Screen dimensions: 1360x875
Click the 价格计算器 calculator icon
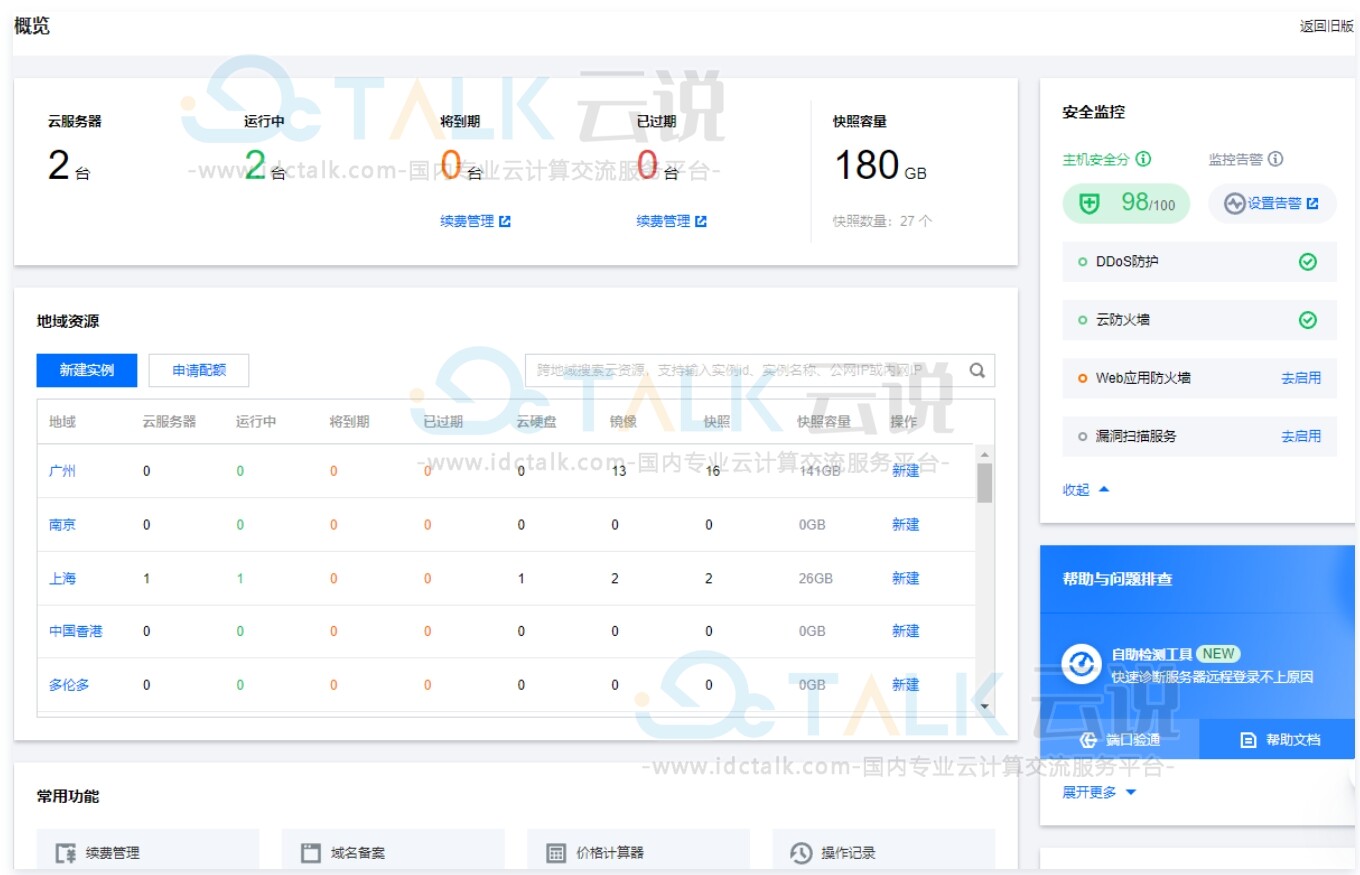point(556,853)
